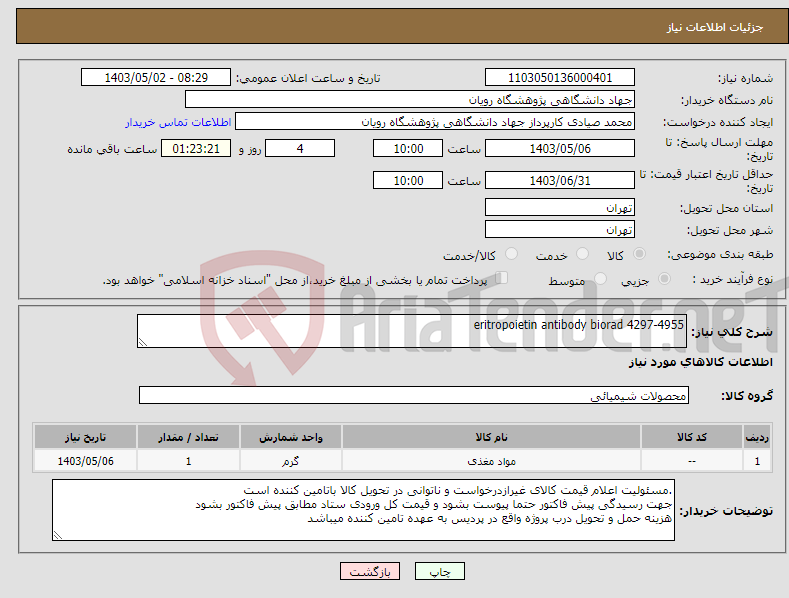Click the price validity time 10:00 field
This screenshot has width=789, height=598.
click(408, 180)
